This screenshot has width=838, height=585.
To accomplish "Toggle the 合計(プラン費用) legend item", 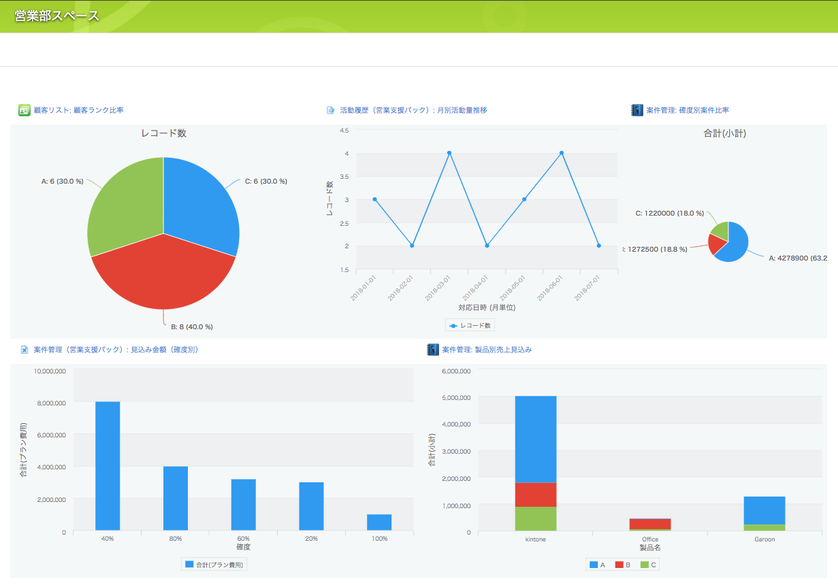I will click(x=214, y=565).
